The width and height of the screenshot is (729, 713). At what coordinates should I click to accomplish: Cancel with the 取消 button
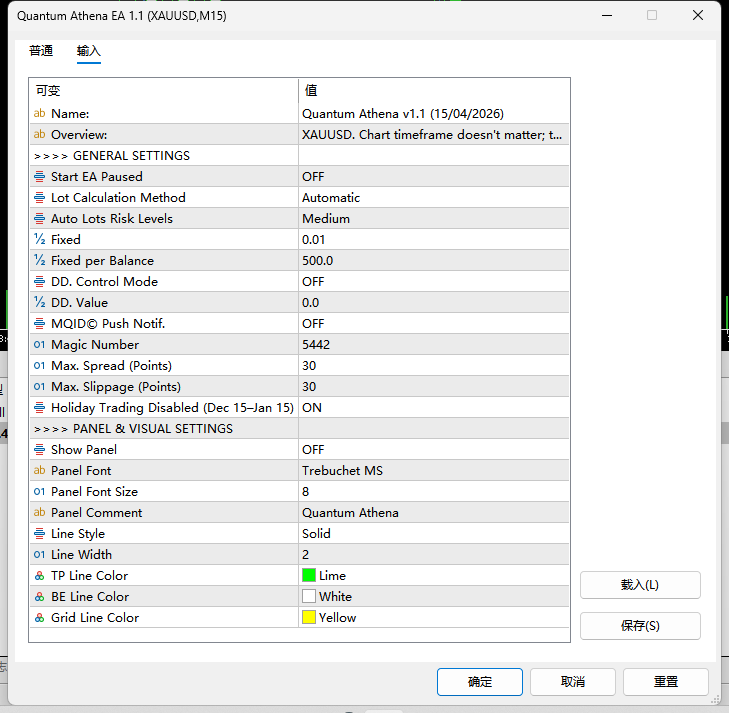[x=573, y=682]
